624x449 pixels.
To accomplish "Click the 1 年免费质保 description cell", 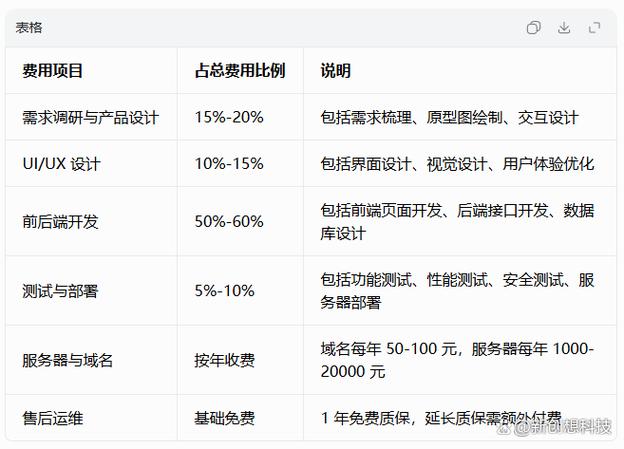I will [x=460, y=418].
